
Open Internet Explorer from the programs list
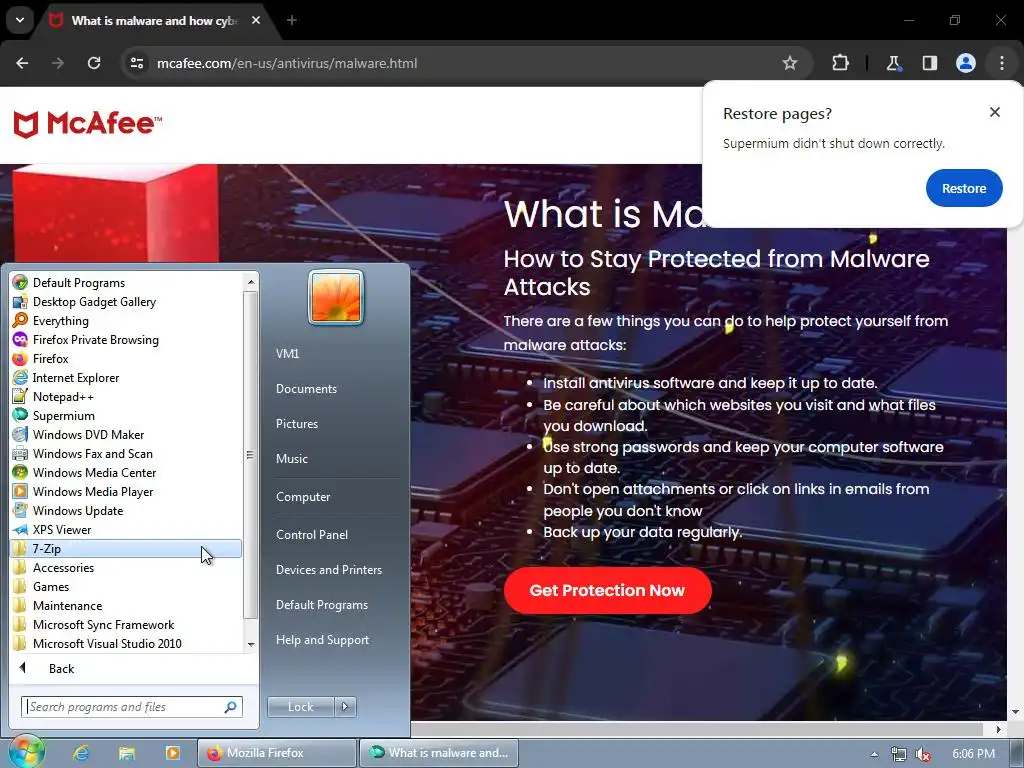point(126,377)
